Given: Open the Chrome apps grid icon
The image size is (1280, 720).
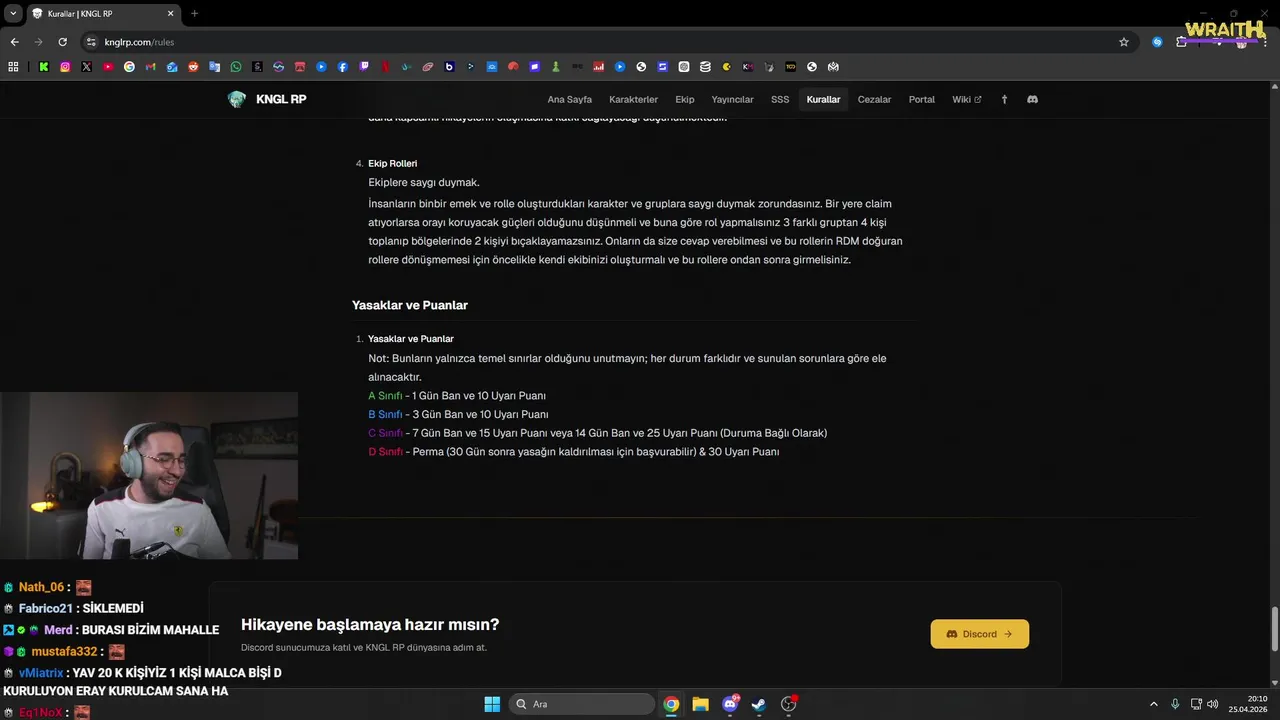Looking at the screenshot, I should point(13,67).
